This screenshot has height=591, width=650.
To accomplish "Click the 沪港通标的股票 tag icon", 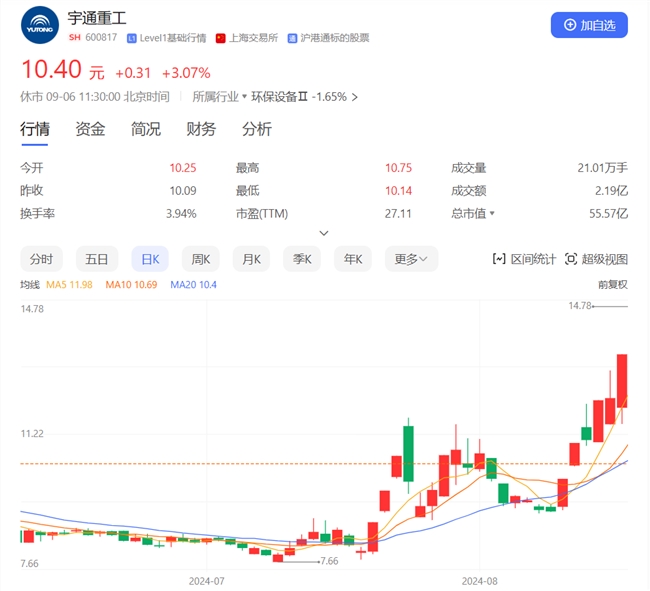I will click(292, 39).
